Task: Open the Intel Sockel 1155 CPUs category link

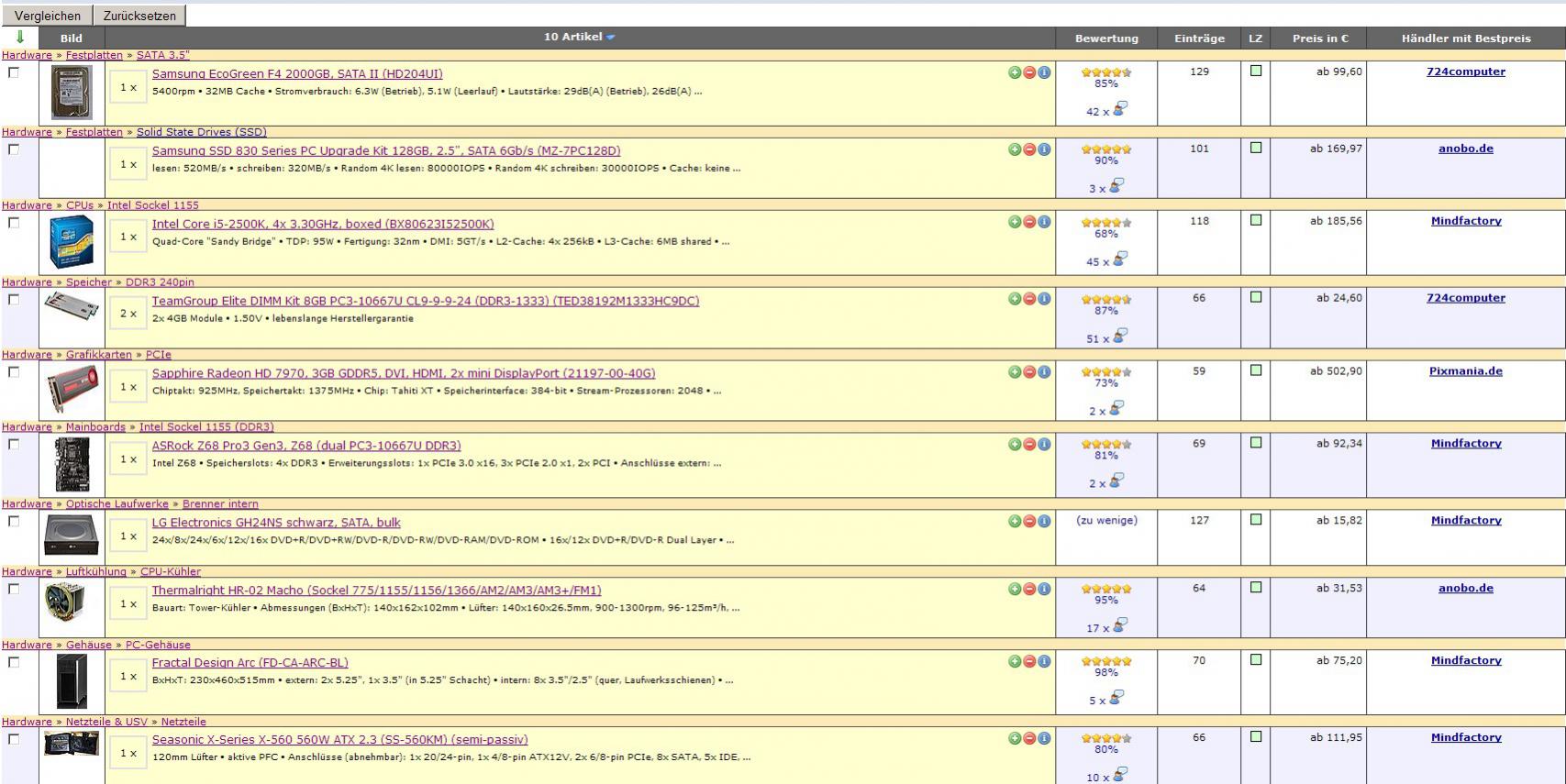Action: point(153,205)
